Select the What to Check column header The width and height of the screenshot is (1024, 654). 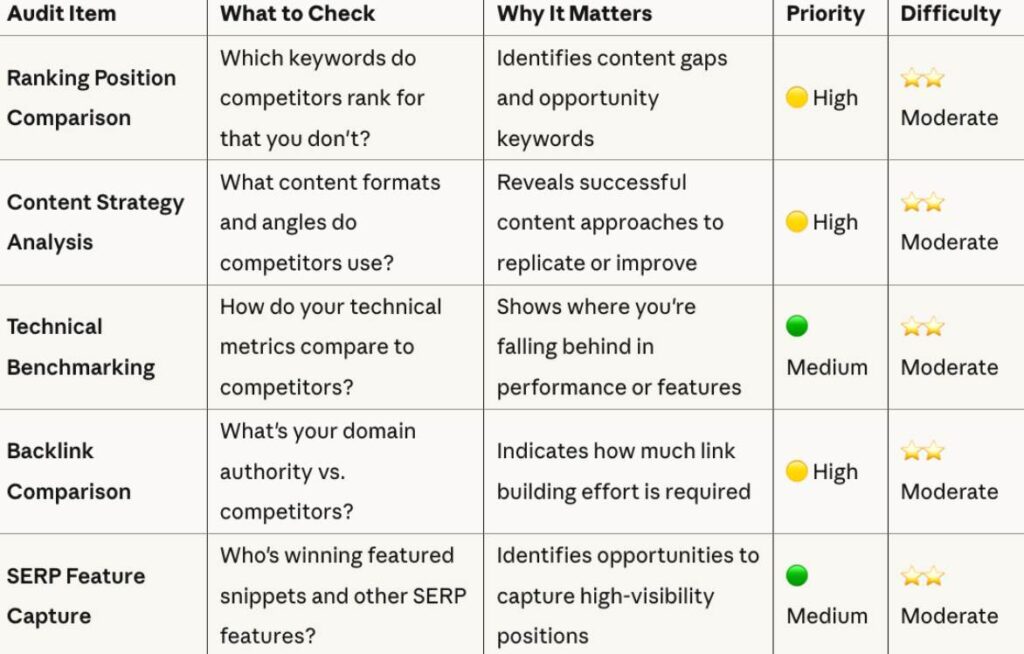(298, 14)
